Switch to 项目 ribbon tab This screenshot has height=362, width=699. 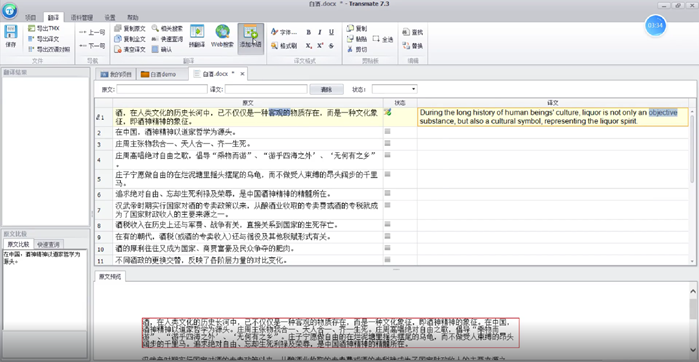click(30, 17)
